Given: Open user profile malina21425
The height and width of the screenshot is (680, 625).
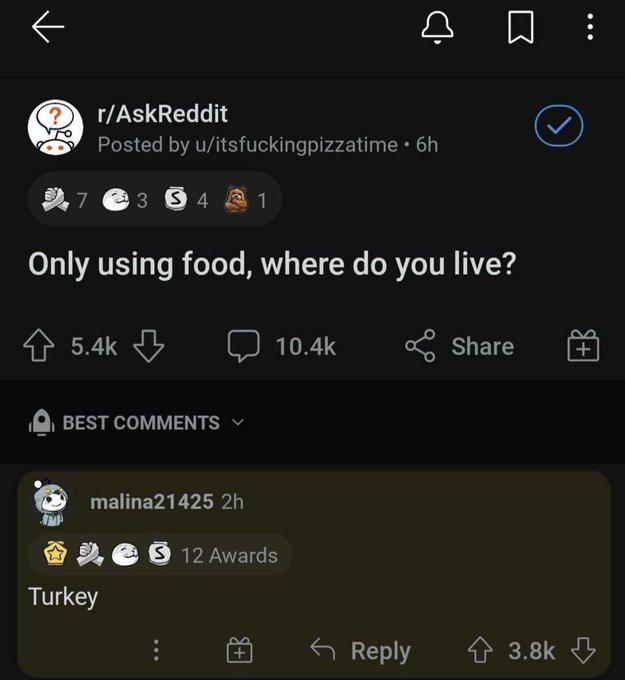Looking at the screenshot, I should pos(151,501).
